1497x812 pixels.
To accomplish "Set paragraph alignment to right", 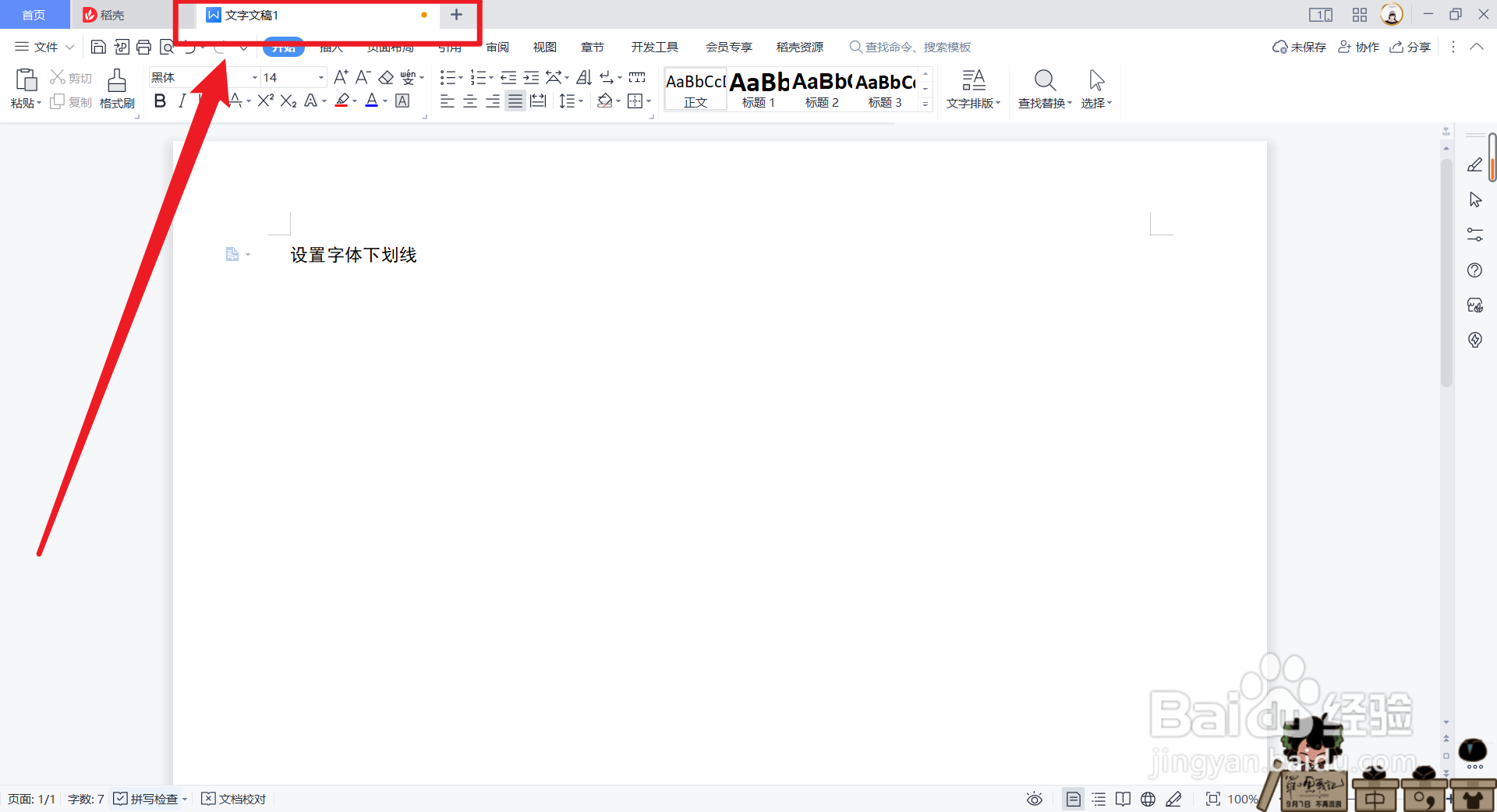I will click(x=493, y=101).
